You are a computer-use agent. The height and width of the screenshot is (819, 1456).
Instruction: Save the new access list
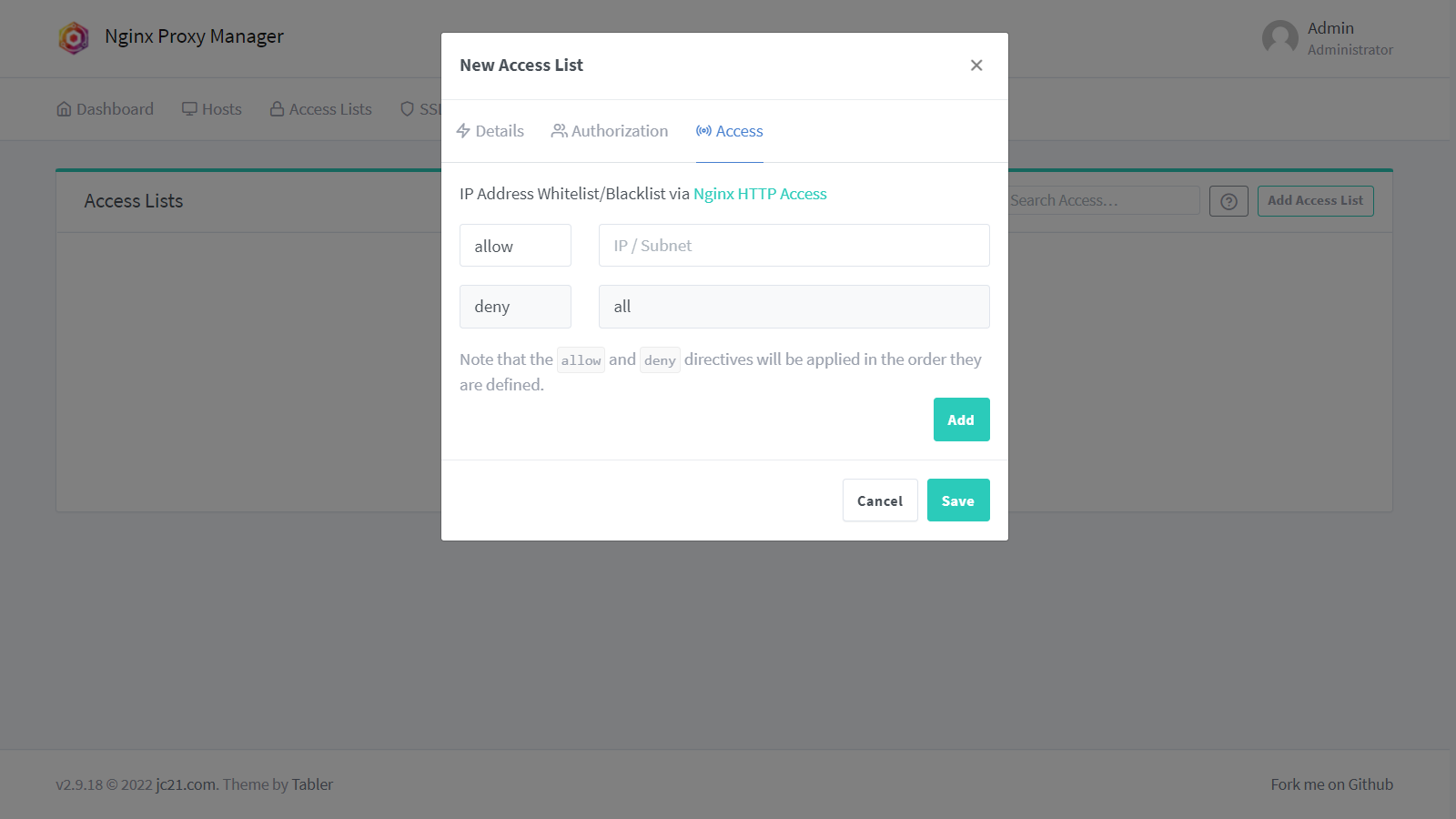click(958, 500)
